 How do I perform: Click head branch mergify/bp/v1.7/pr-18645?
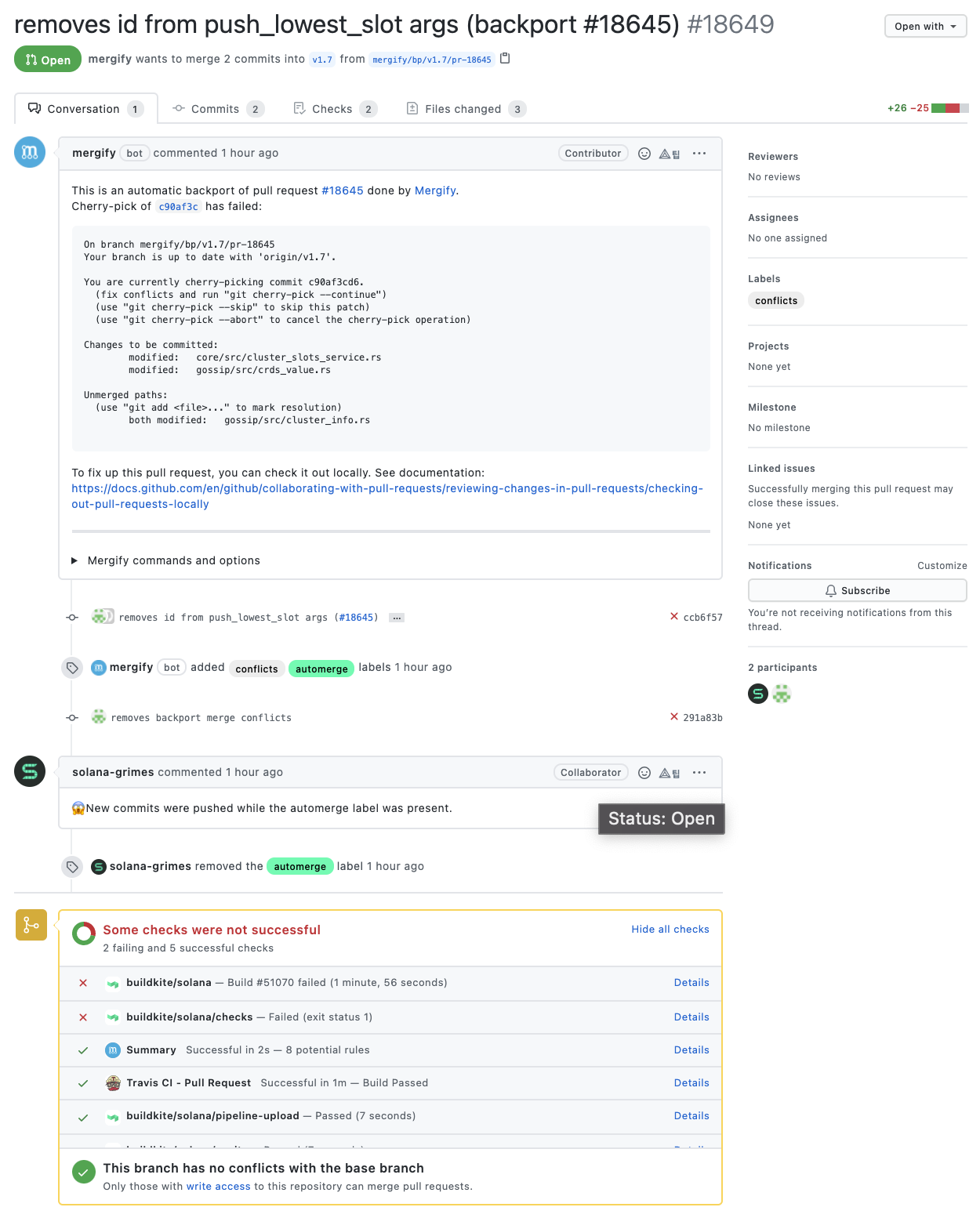tap(432, 60)
